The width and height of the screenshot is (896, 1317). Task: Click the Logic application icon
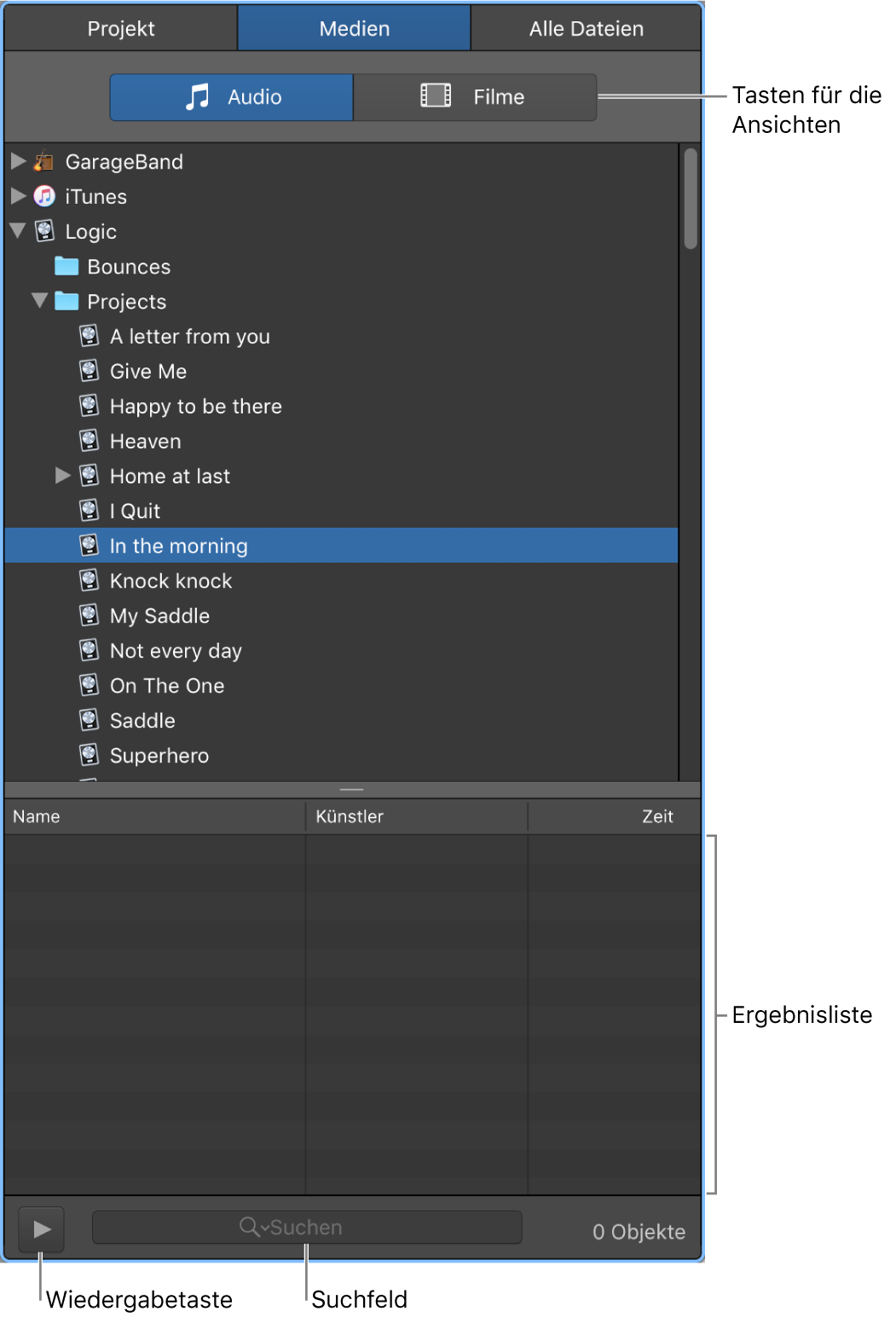click(44, 231)
